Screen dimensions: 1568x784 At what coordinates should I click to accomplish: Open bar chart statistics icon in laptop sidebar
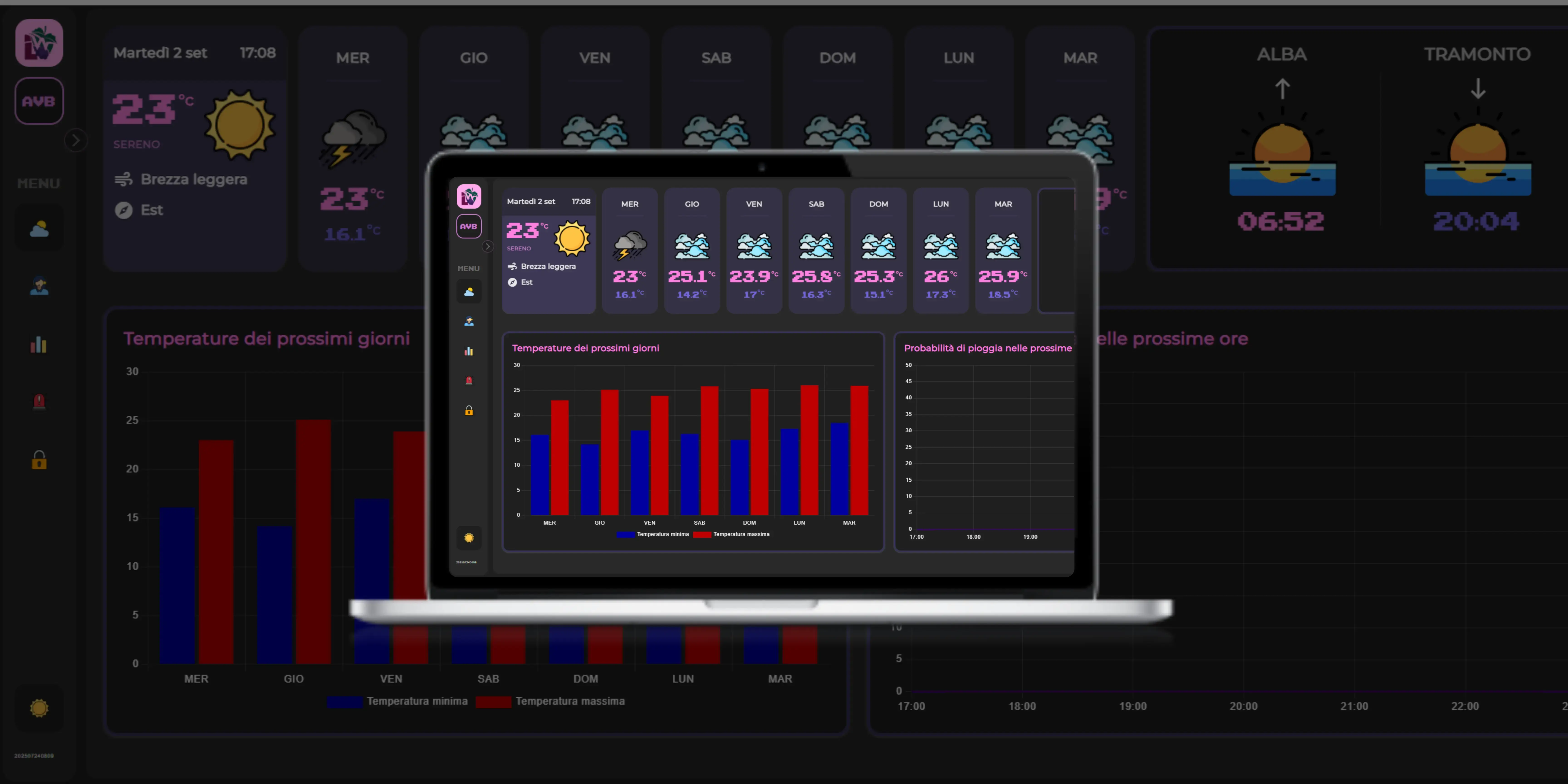[x=469, y=351]
